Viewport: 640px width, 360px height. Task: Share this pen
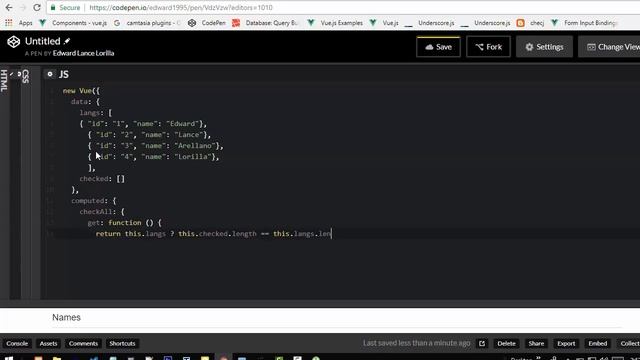(536, 344)
